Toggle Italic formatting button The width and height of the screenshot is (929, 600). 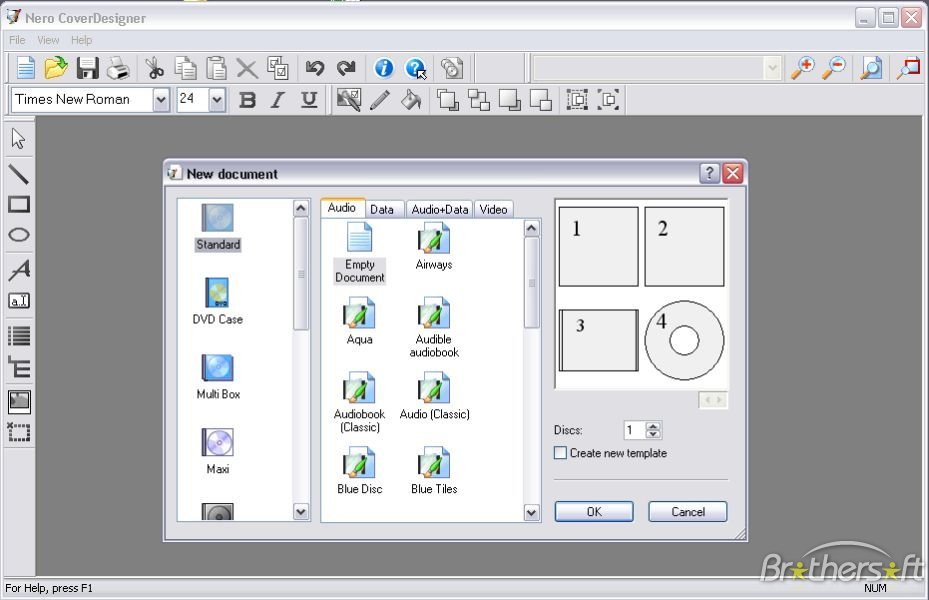click(x=277, y=100)
